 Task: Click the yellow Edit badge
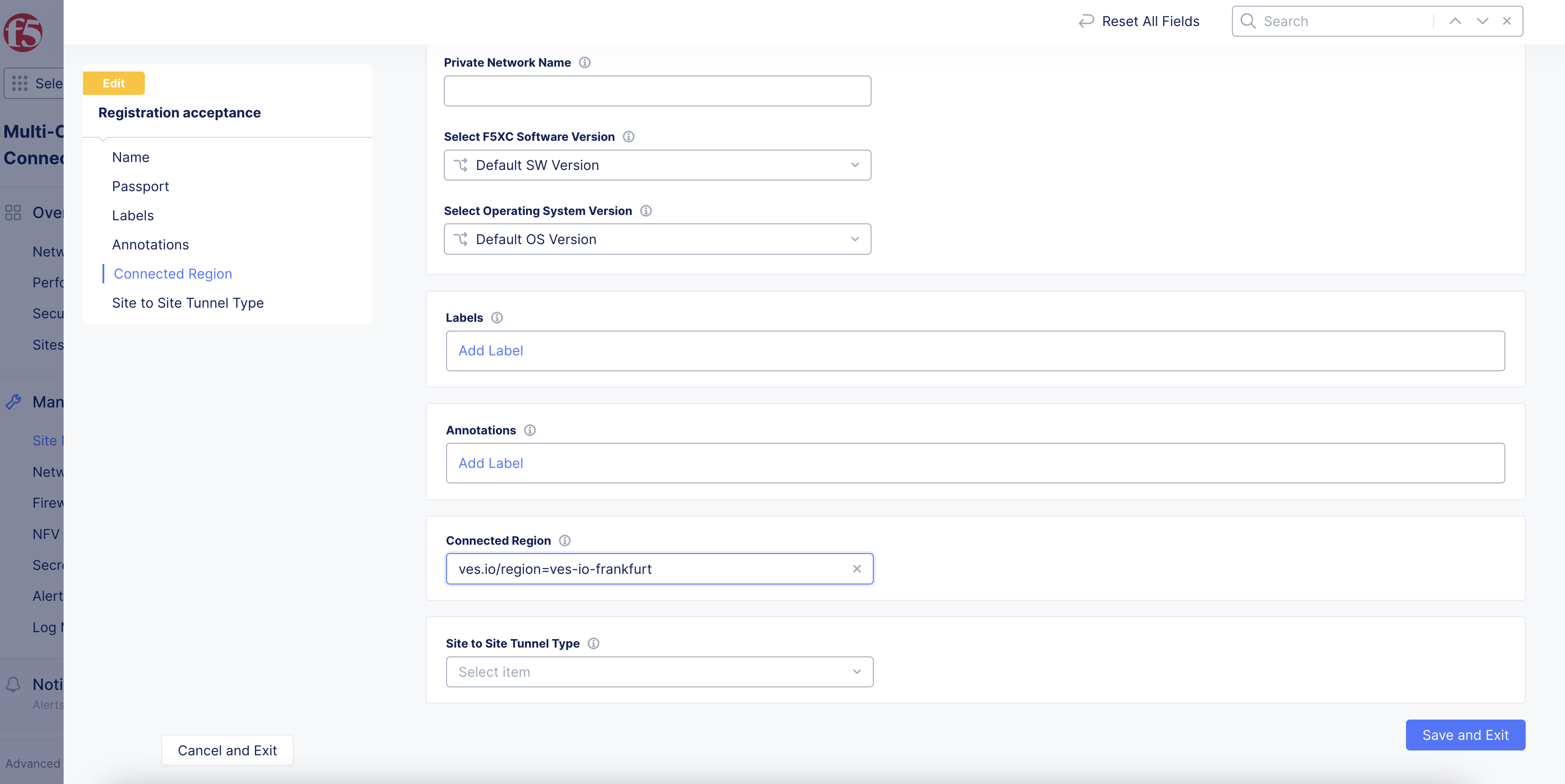tap(114, 83)
